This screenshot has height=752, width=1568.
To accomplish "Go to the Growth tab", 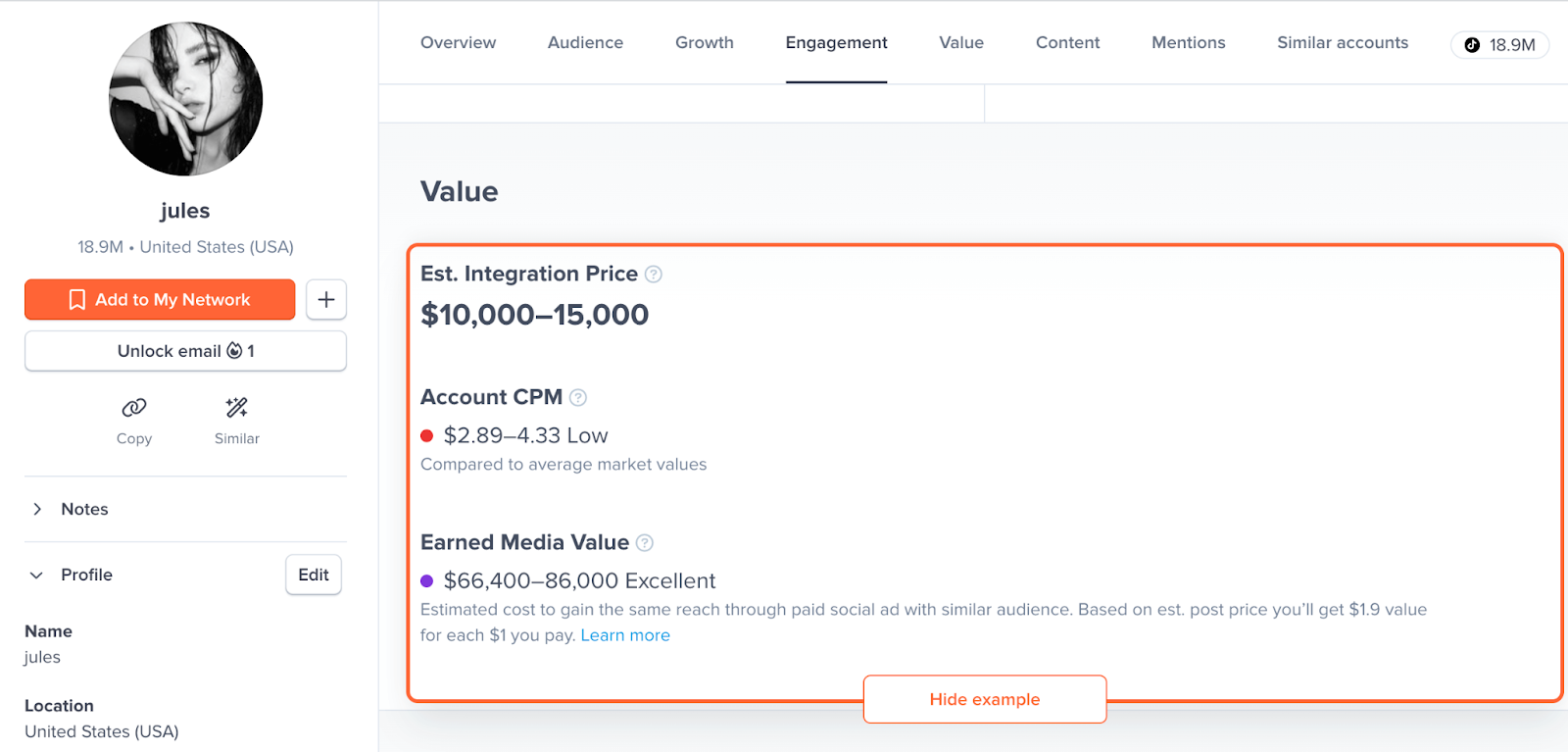I will tap(704, 43).
